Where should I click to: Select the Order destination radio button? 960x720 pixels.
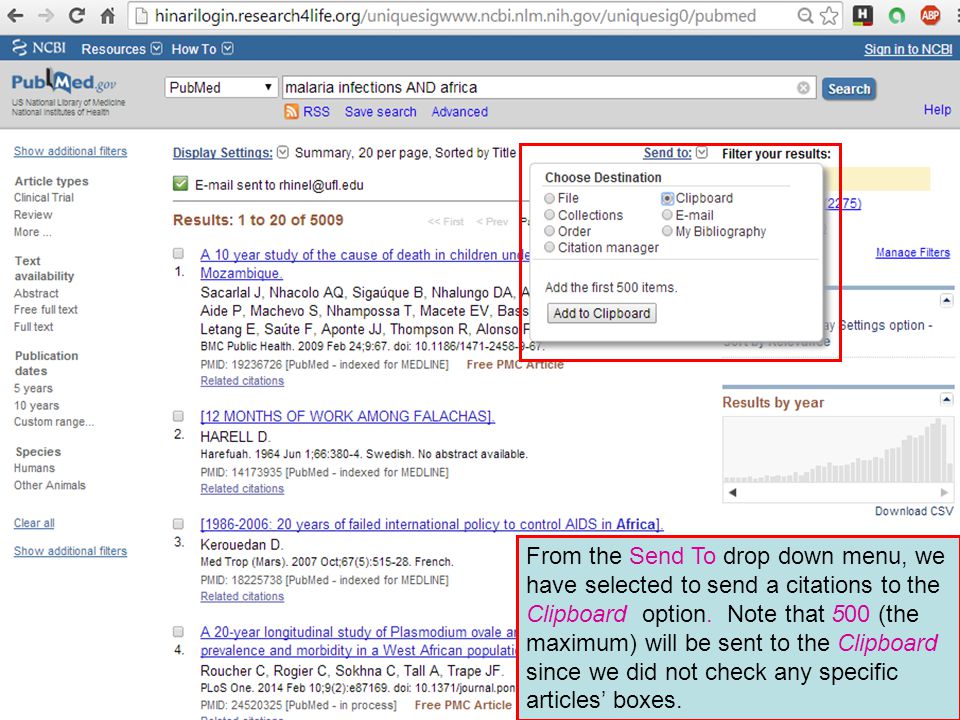coord(549,231)
